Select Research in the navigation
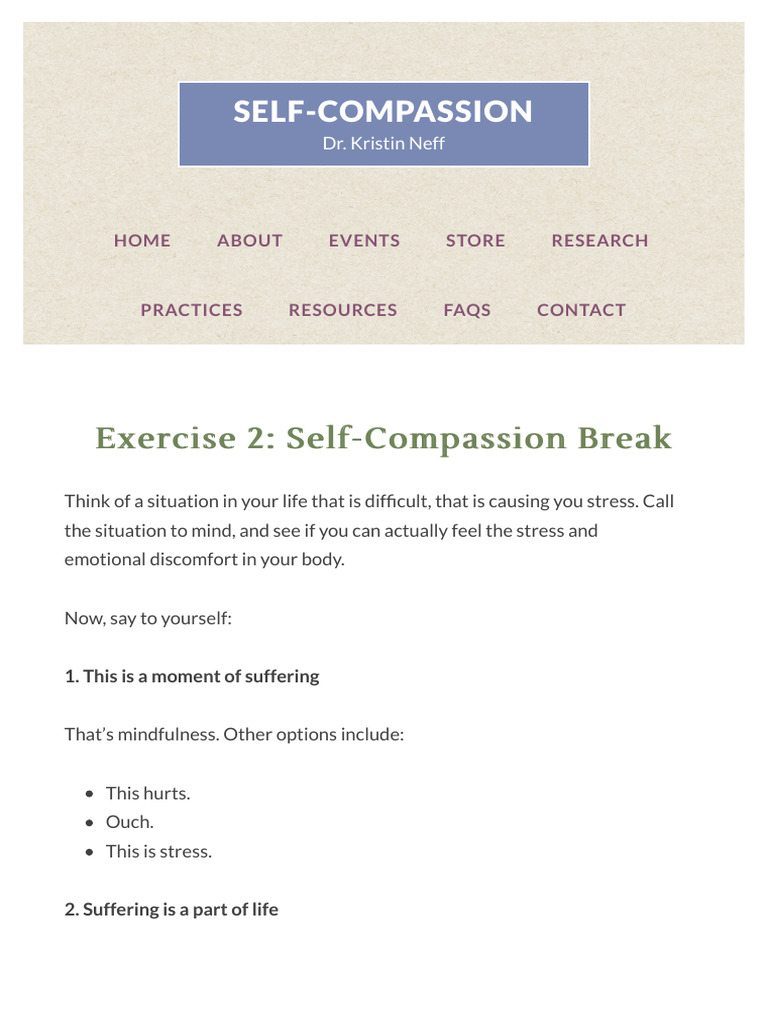The image size is (768, 1024). tap(600, 240)
